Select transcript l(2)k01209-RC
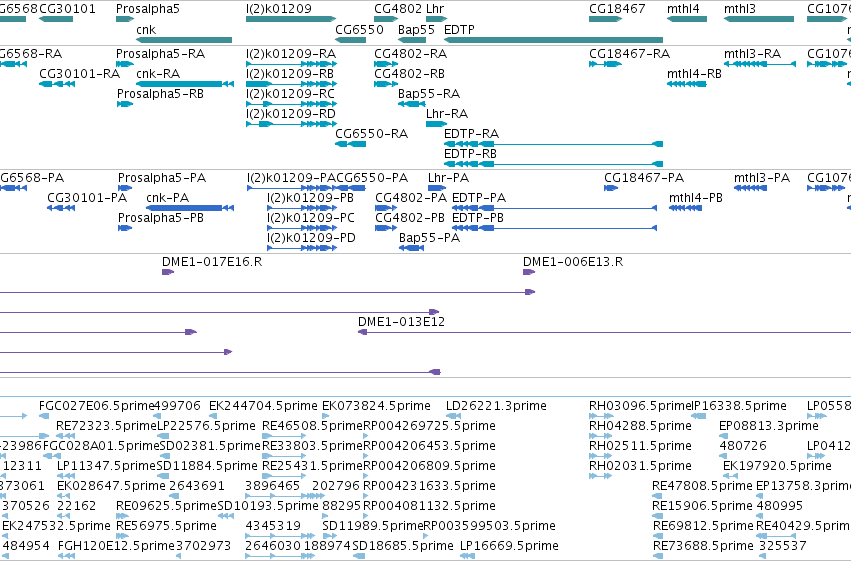Viewport: 851px width, 561px height. [x=290, y=94]
